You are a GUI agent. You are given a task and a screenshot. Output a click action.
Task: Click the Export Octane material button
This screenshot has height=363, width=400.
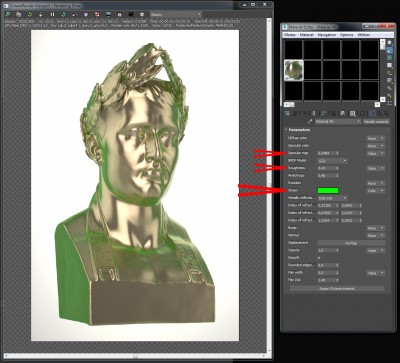point(337,288)
